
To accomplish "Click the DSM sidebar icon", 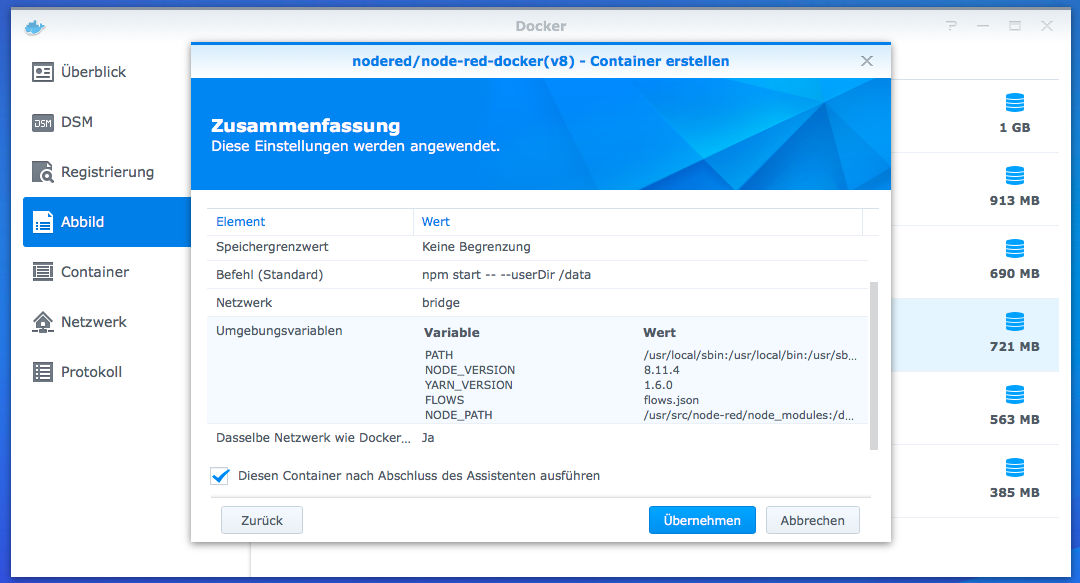I will click(x=43, y=122).
